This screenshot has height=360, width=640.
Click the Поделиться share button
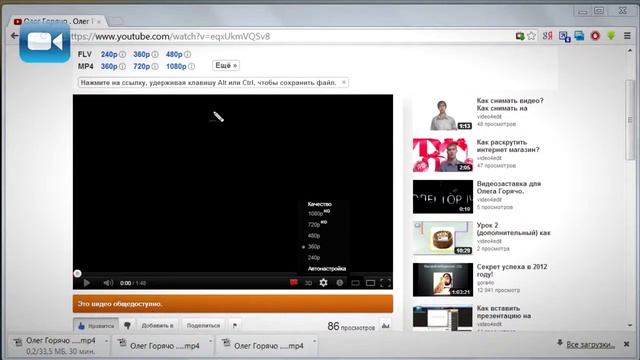(x=203, y=325)
